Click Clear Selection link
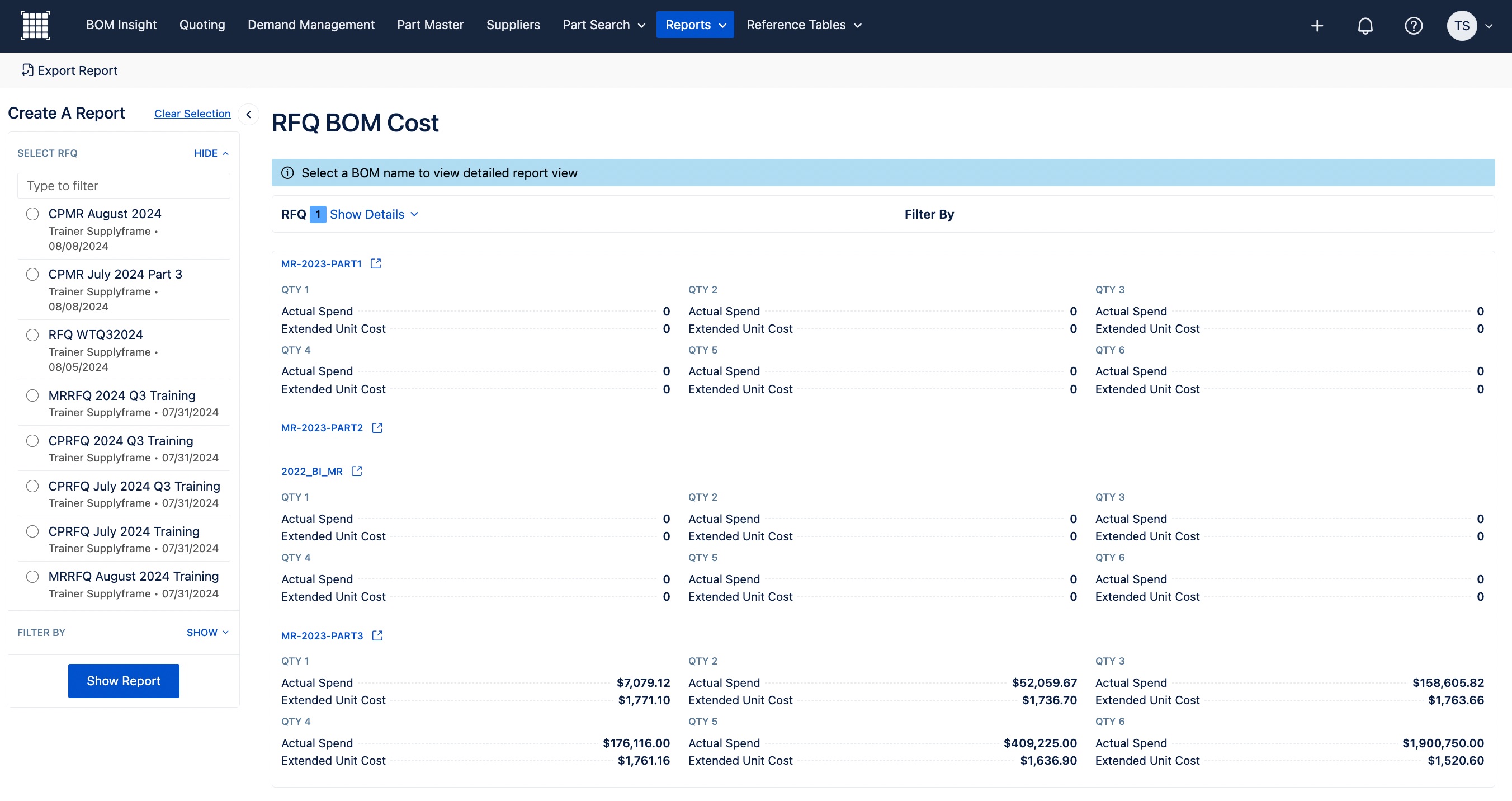1512x801 pixels. pyautogui.click(x=192, y=114)
